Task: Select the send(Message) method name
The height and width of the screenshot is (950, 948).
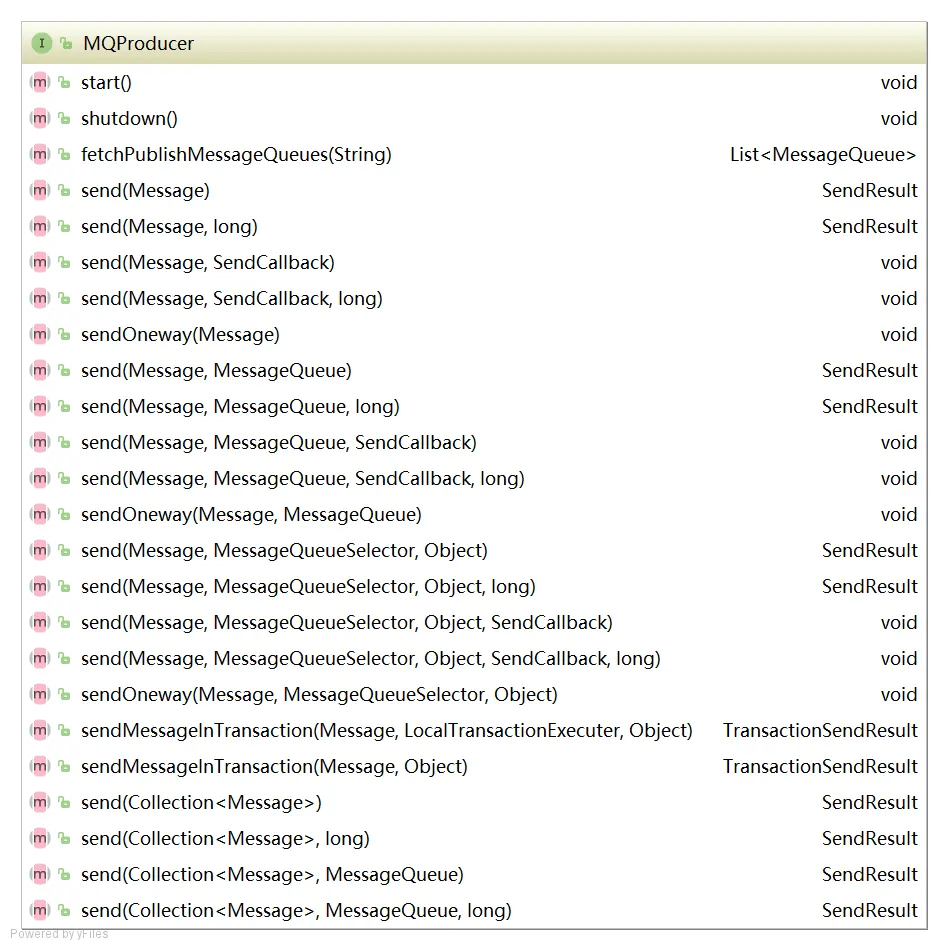Action: tap(145, 190)
